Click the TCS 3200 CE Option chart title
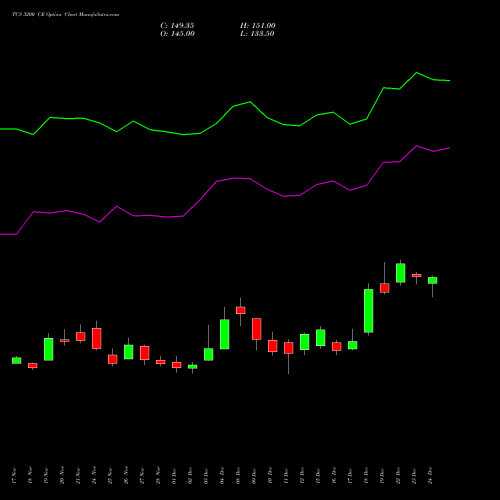 tap(65, 15)
